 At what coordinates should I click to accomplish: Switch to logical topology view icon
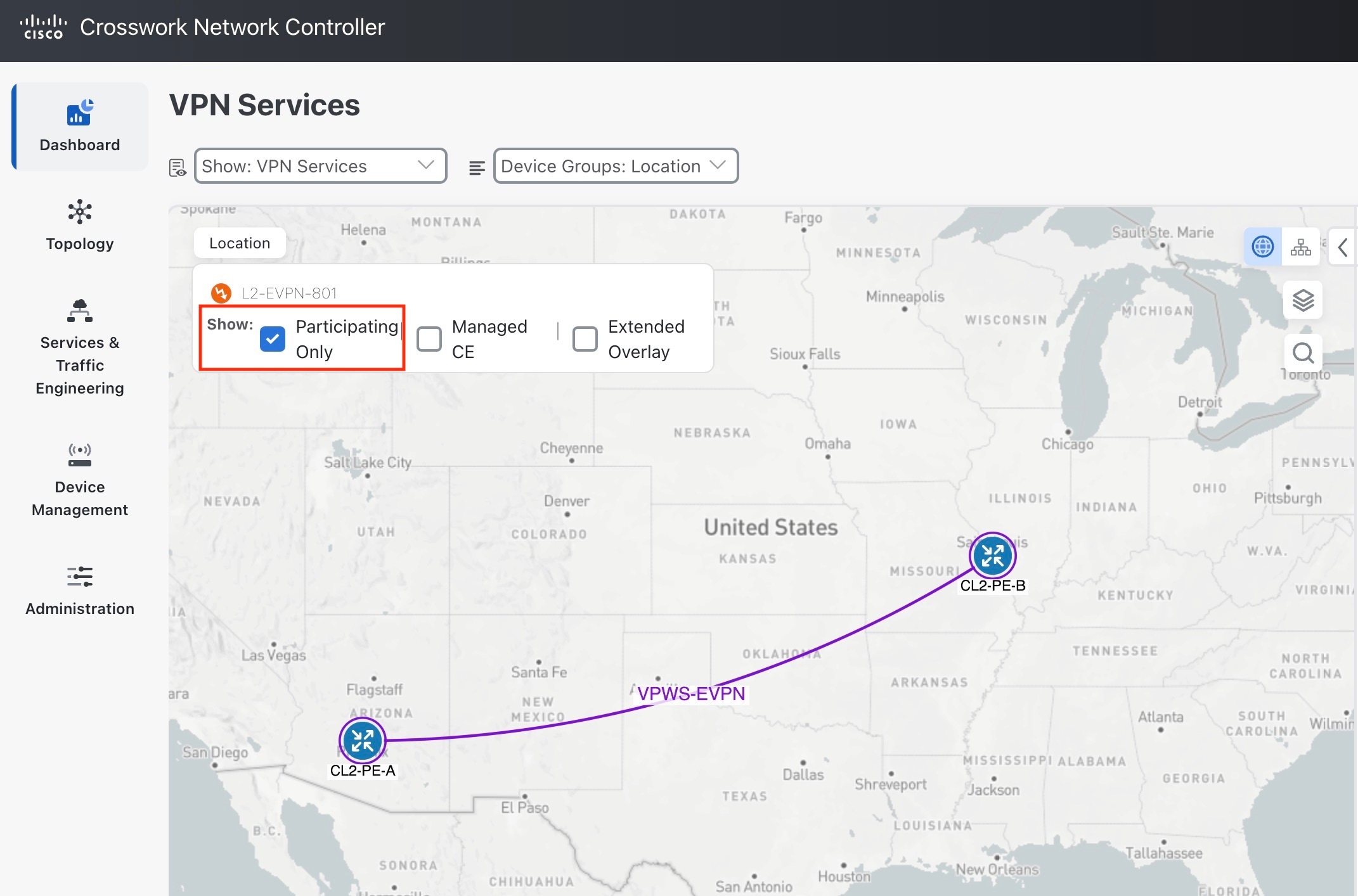1300,246
